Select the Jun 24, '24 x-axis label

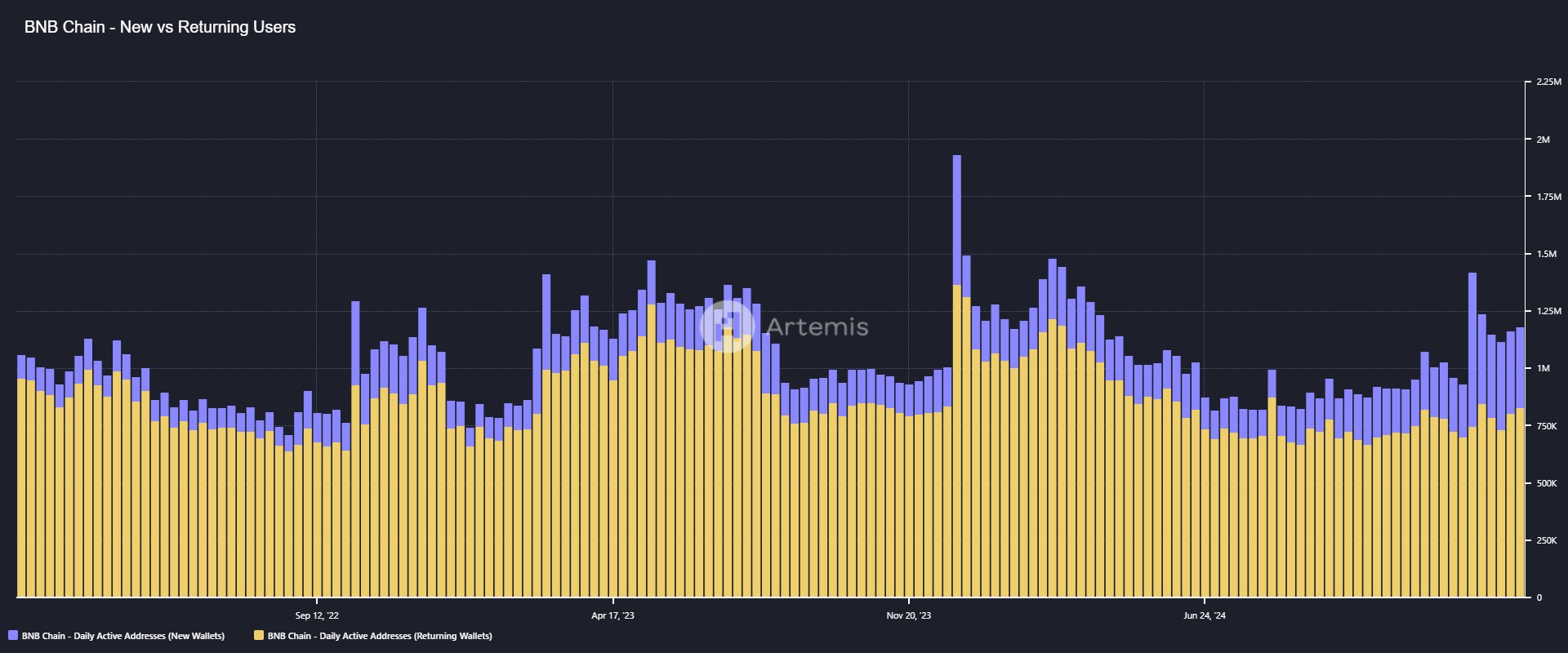(x=1205, y=615)
